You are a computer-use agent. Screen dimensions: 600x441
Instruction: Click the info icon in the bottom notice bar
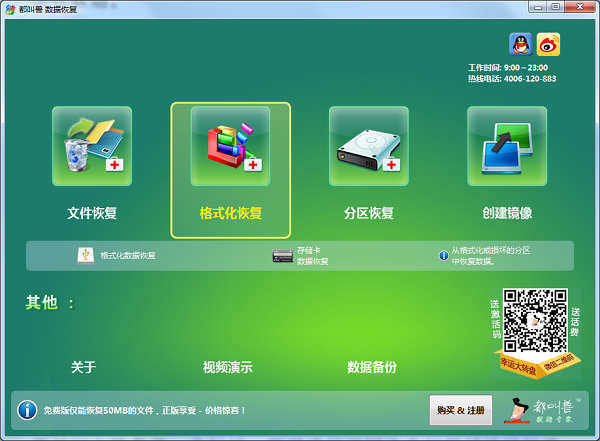(27, 410)
